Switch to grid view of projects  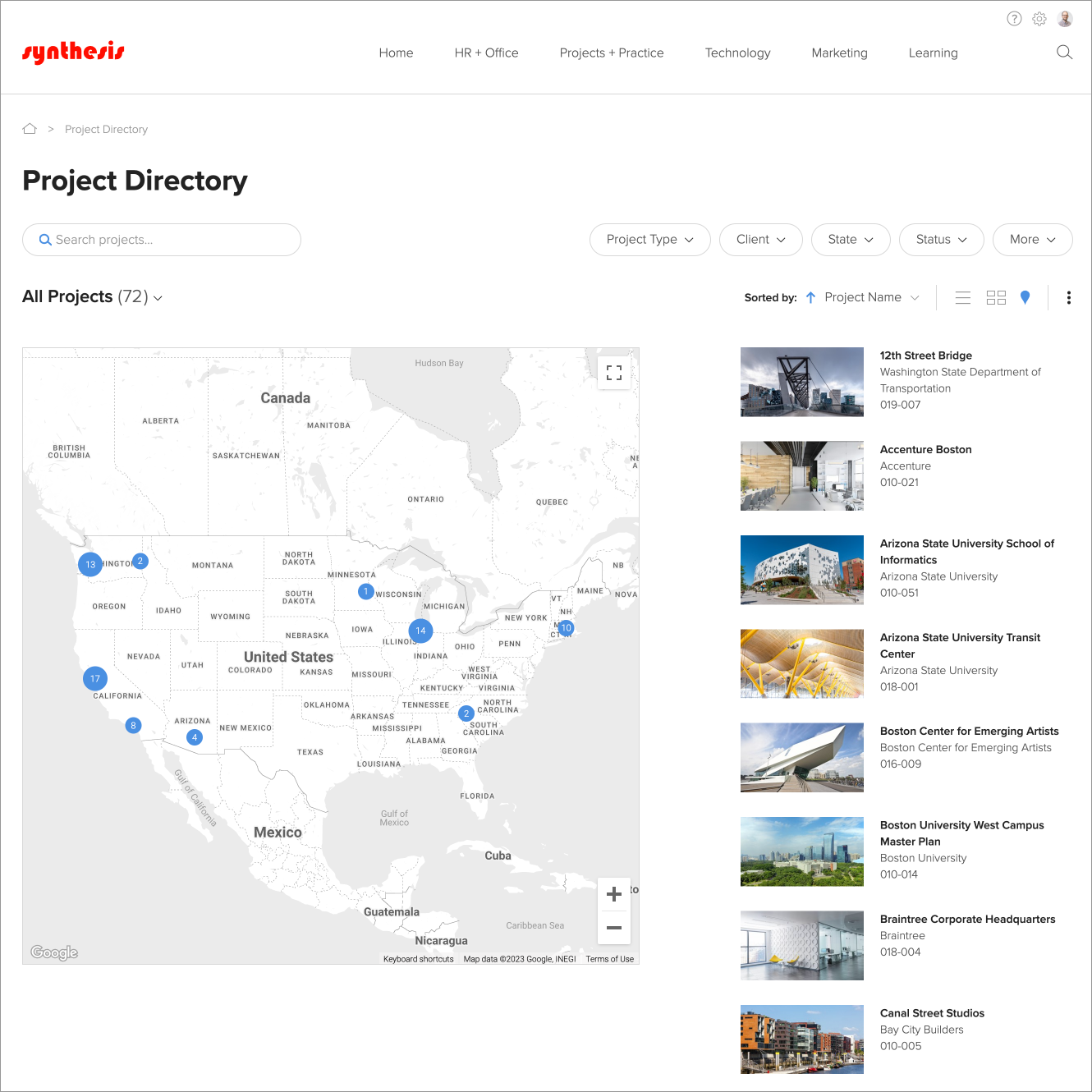coord(996,297)
